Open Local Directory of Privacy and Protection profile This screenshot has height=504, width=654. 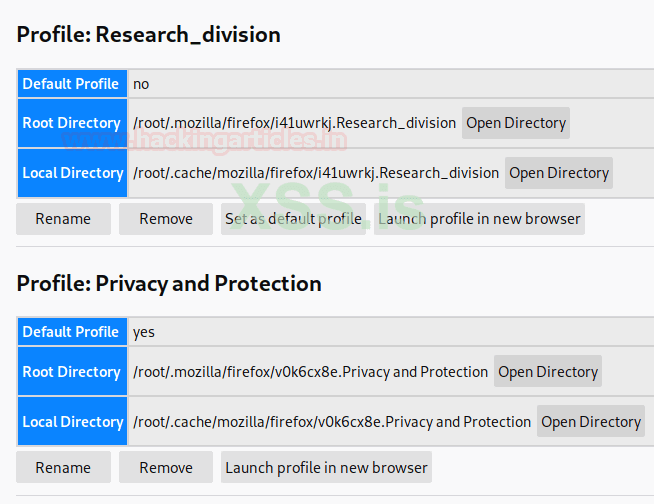591,421
